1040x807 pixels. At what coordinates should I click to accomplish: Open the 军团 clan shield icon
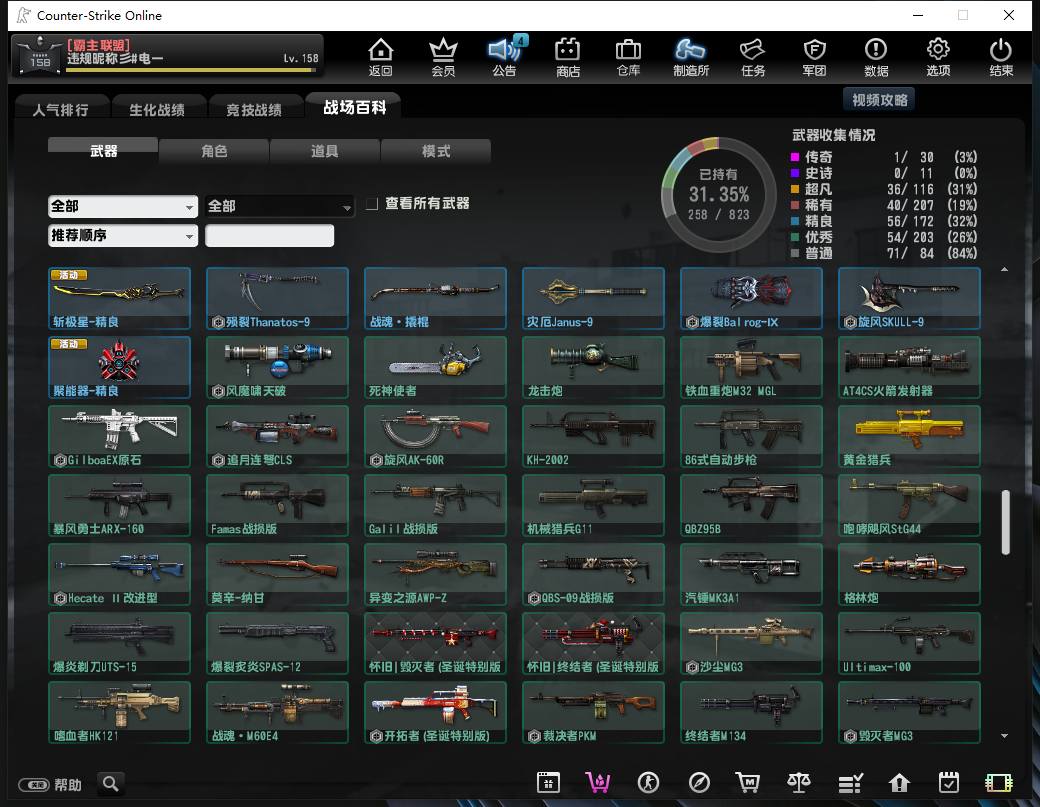(x=814, y=56)
